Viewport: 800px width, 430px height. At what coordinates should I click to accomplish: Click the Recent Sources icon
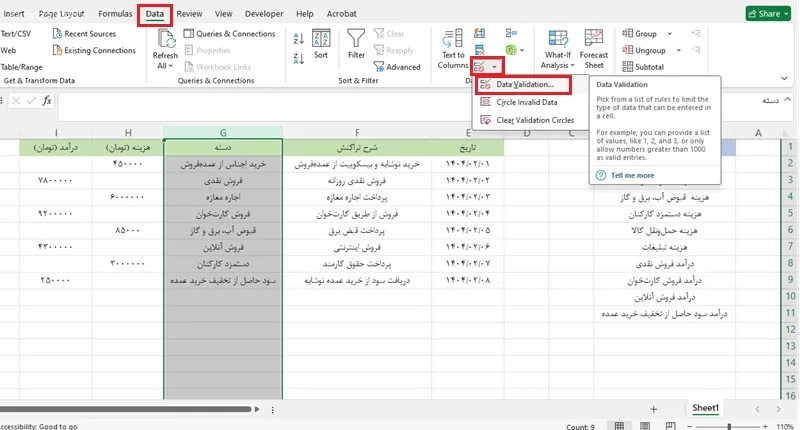click(x=58, y=34)
